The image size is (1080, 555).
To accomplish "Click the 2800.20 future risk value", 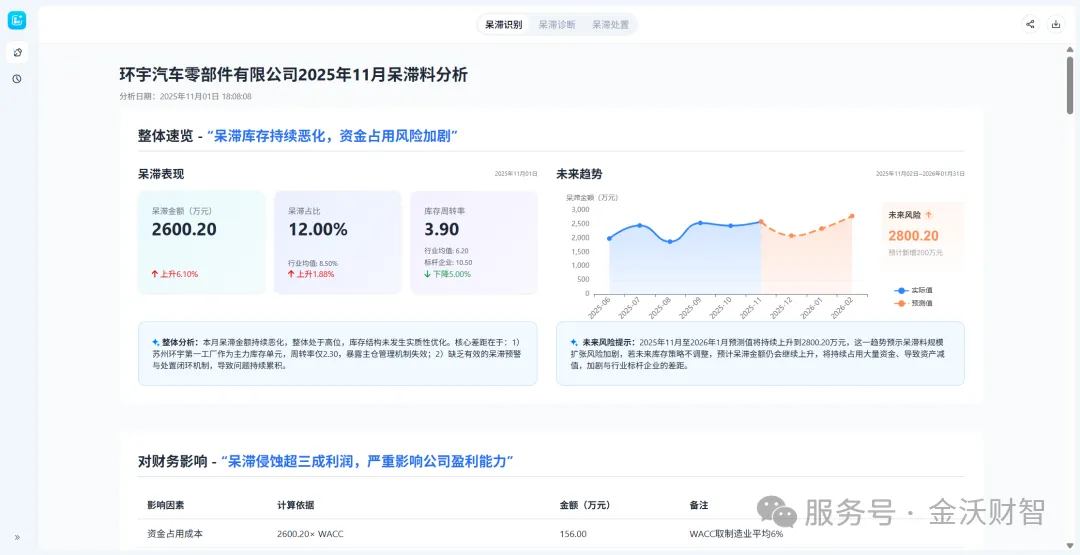I will (913, 235).
